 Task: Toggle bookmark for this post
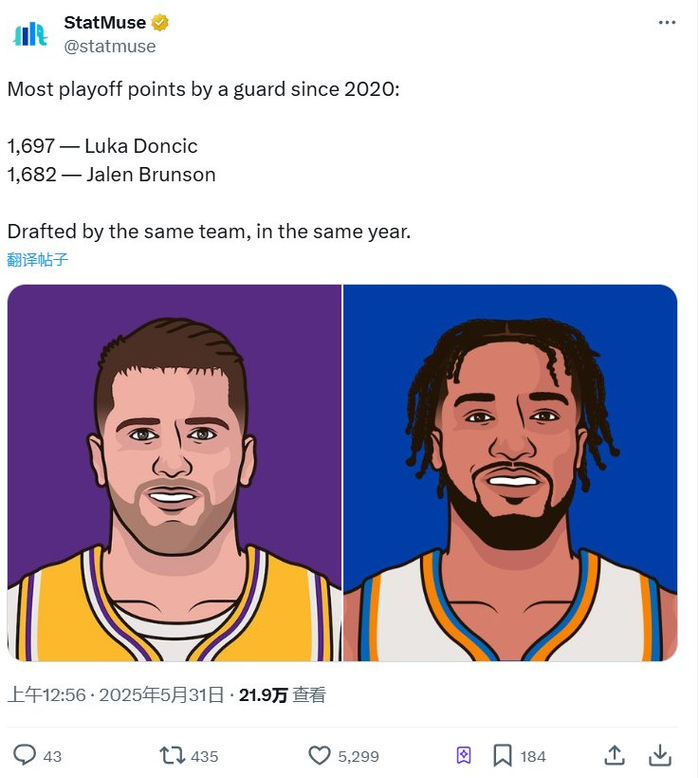click(x=503, y=755)
